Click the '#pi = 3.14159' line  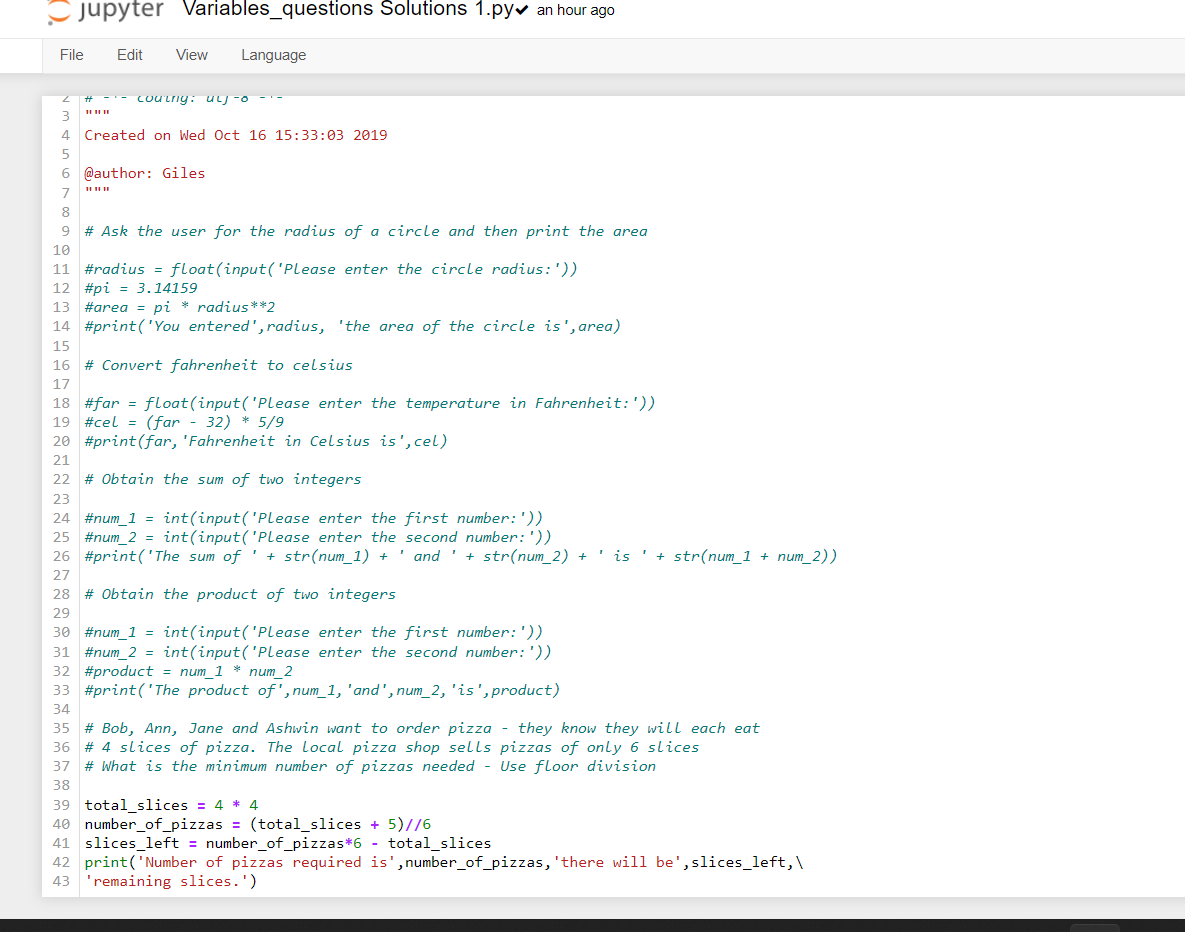[x=141, y=288]
